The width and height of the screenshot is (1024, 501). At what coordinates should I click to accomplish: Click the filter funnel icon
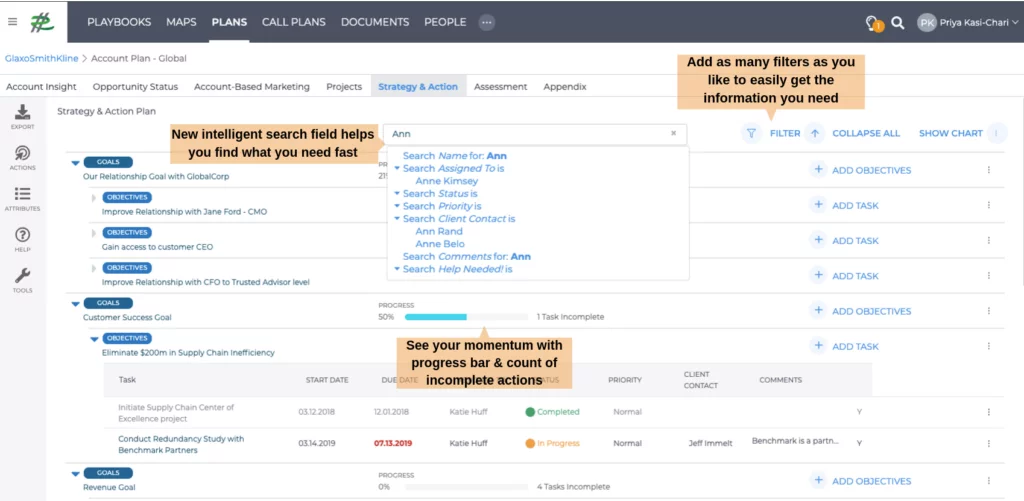click(751, 133)
